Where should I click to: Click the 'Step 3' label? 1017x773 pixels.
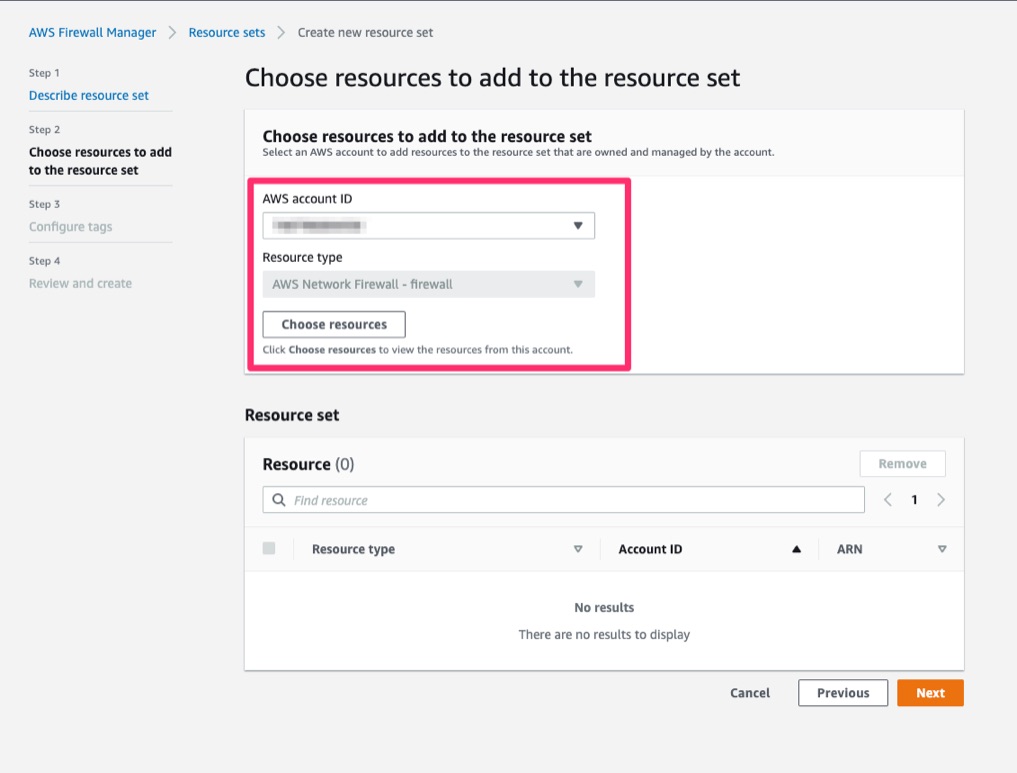(44, 204)
